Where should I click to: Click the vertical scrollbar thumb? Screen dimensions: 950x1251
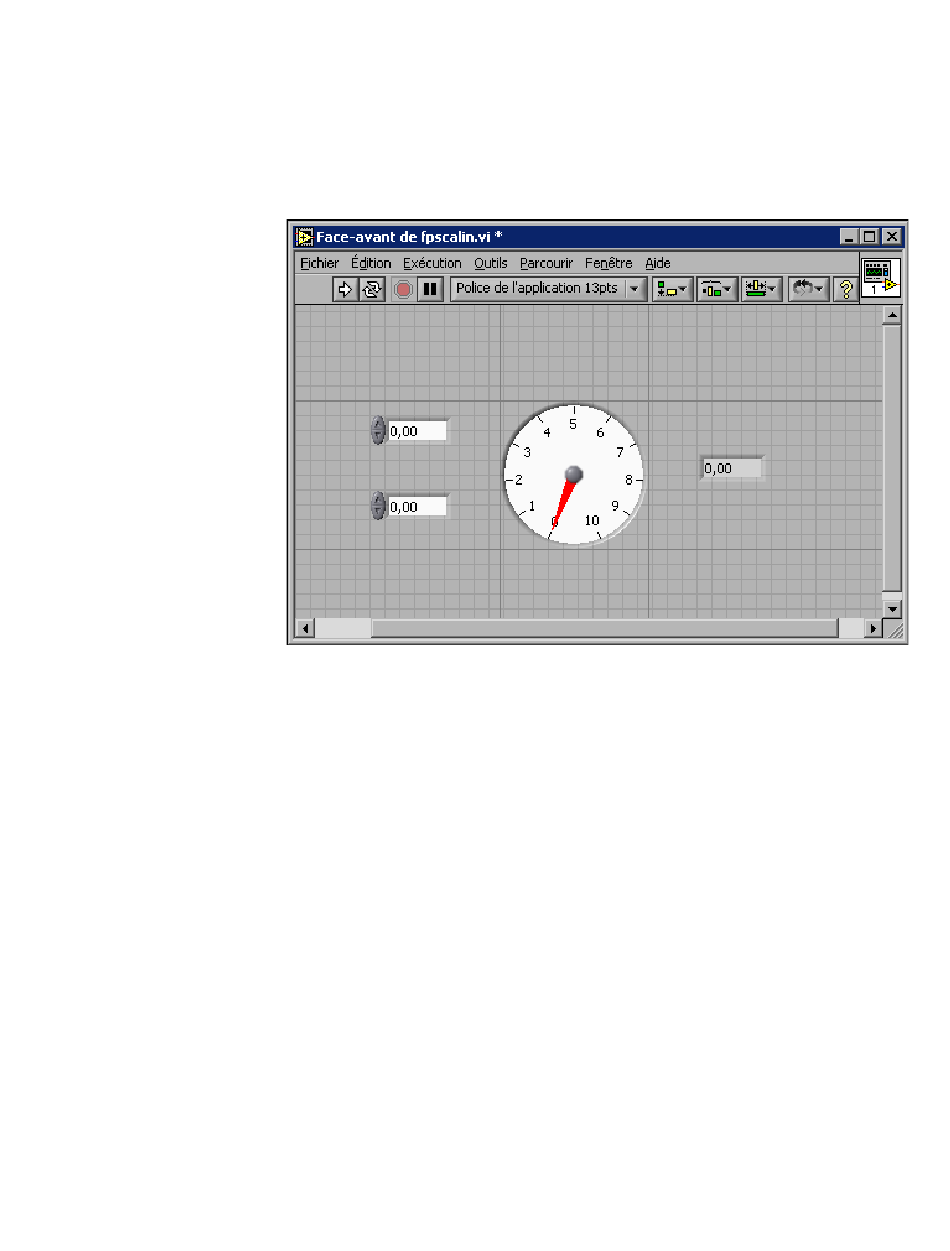(892, 457)
